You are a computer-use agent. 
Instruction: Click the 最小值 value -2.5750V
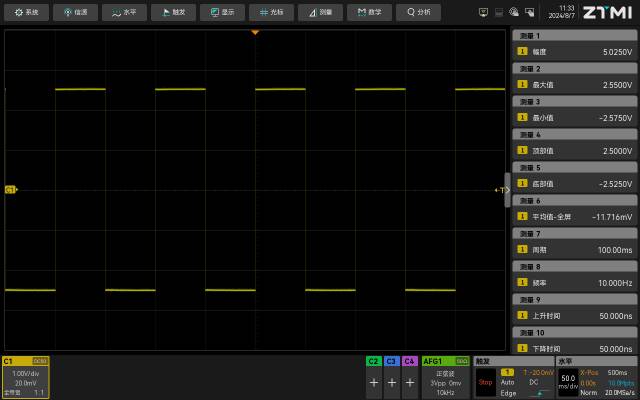[616, 118]
